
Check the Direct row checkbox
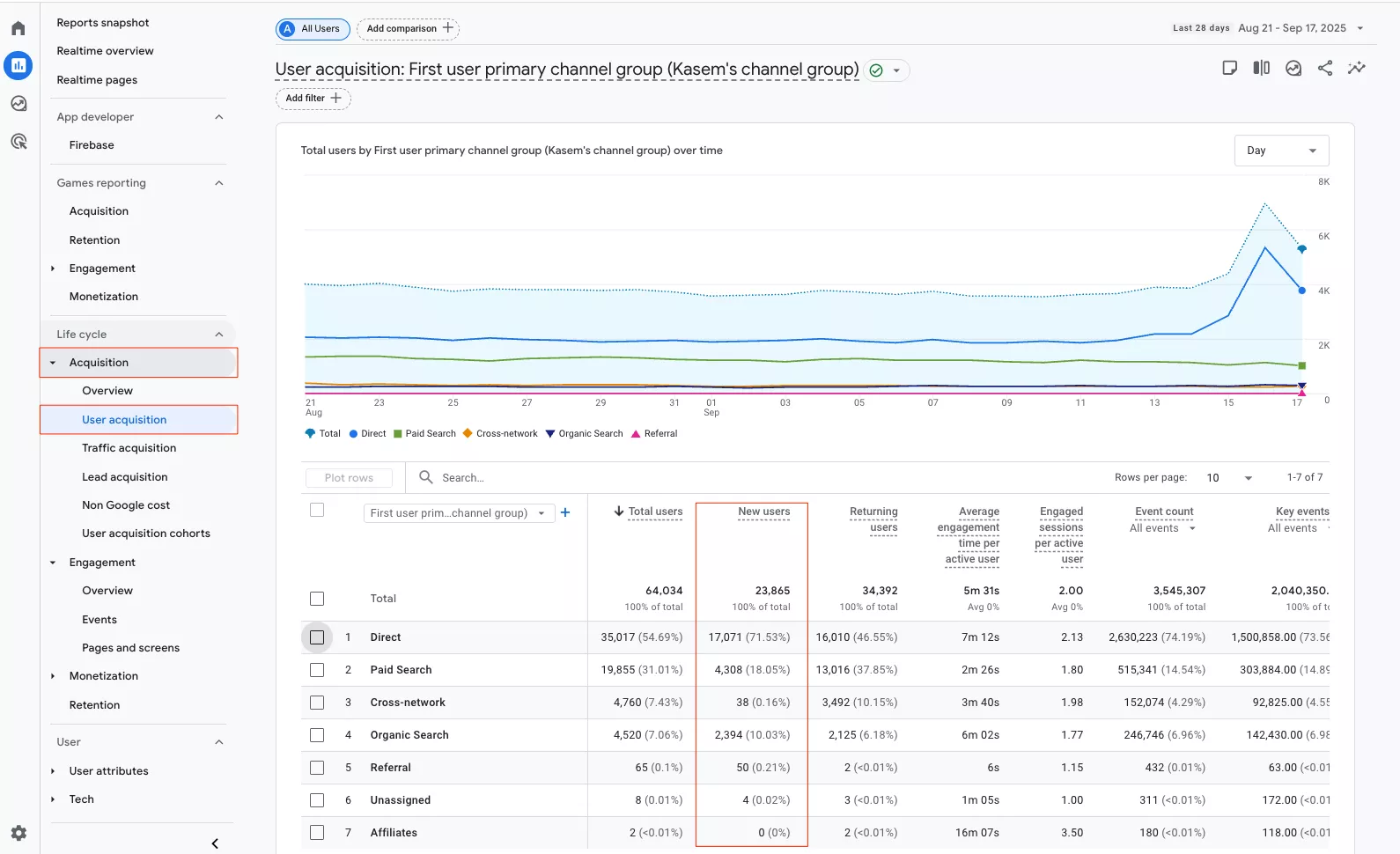(317, 637)
